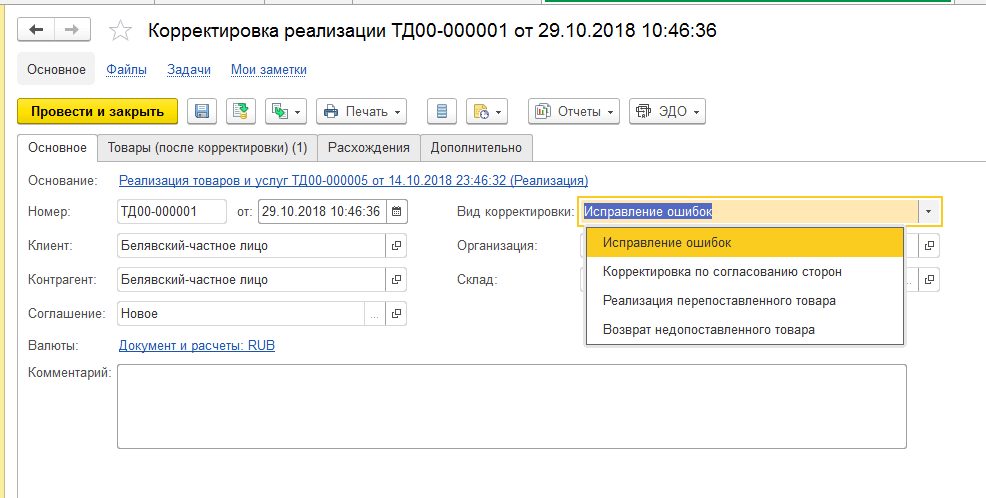This screenshot has width=986, height=498.
Task: Open Клиент record with open icon
Action: tap(396, 245)
